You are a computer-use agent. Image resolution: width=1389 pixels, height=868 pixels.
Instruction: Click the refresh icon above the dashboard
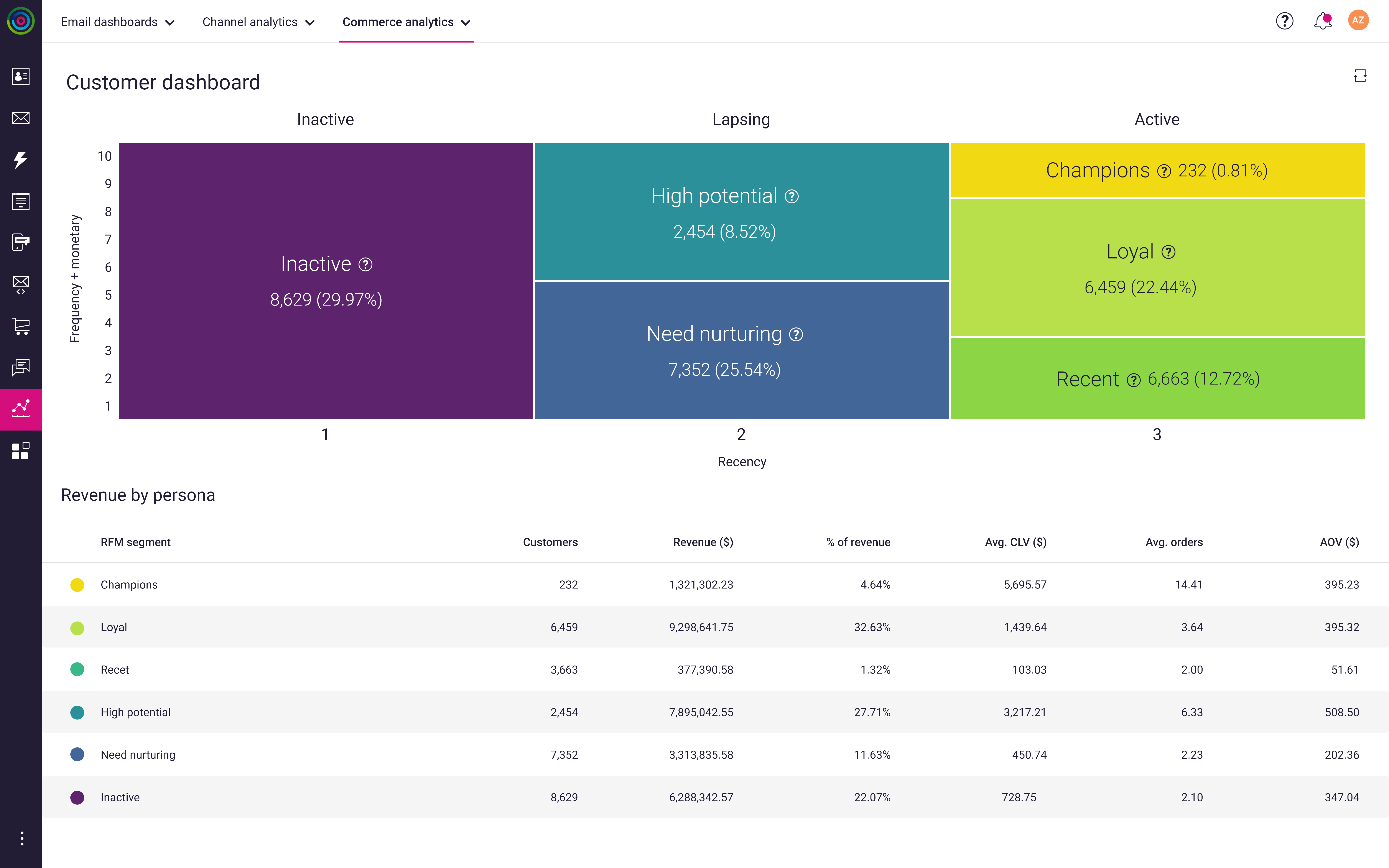[1361, 75]
